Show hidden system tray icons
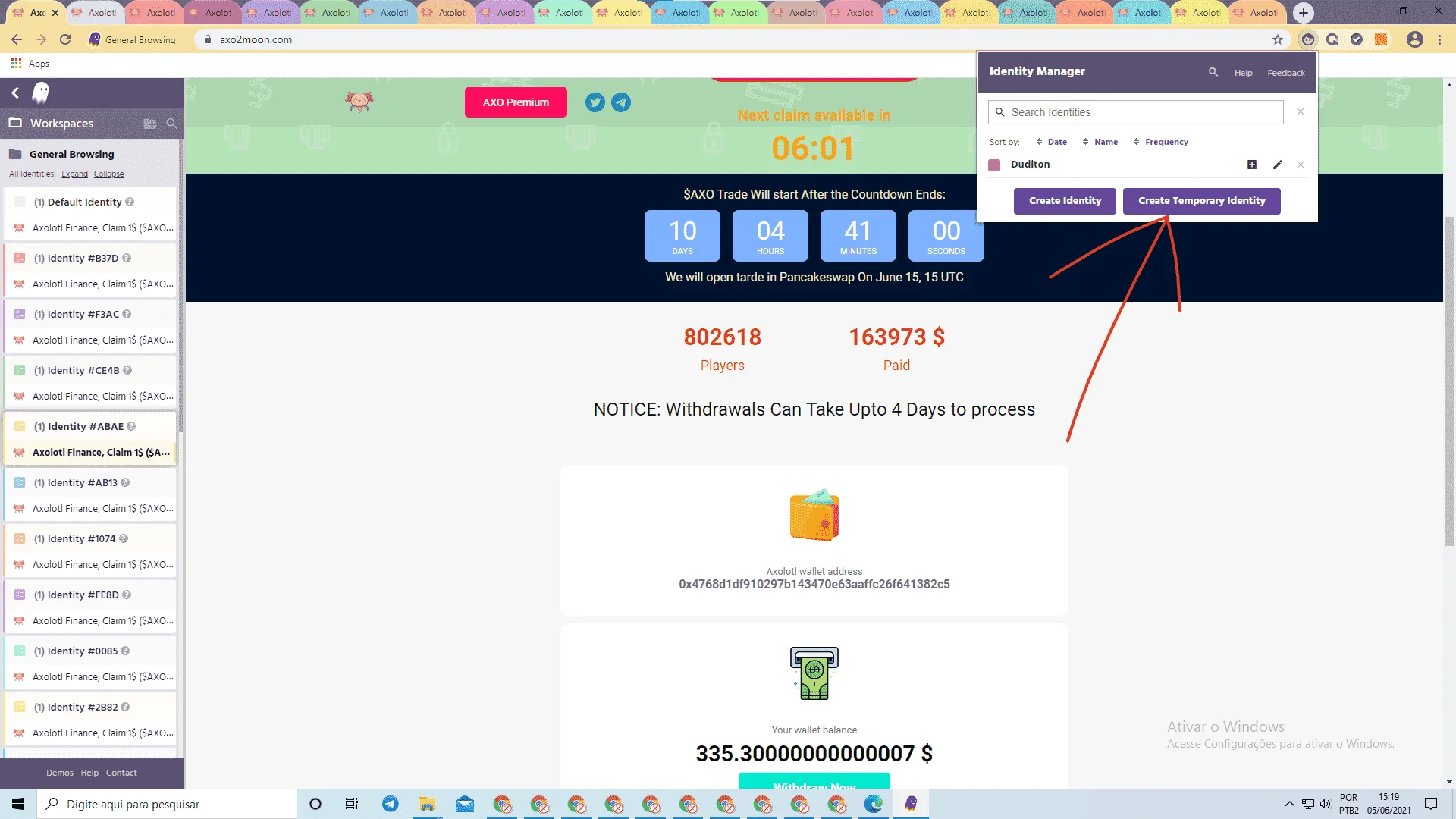This screenshot has height=819, width=1456. click(x=1289, y=804)
